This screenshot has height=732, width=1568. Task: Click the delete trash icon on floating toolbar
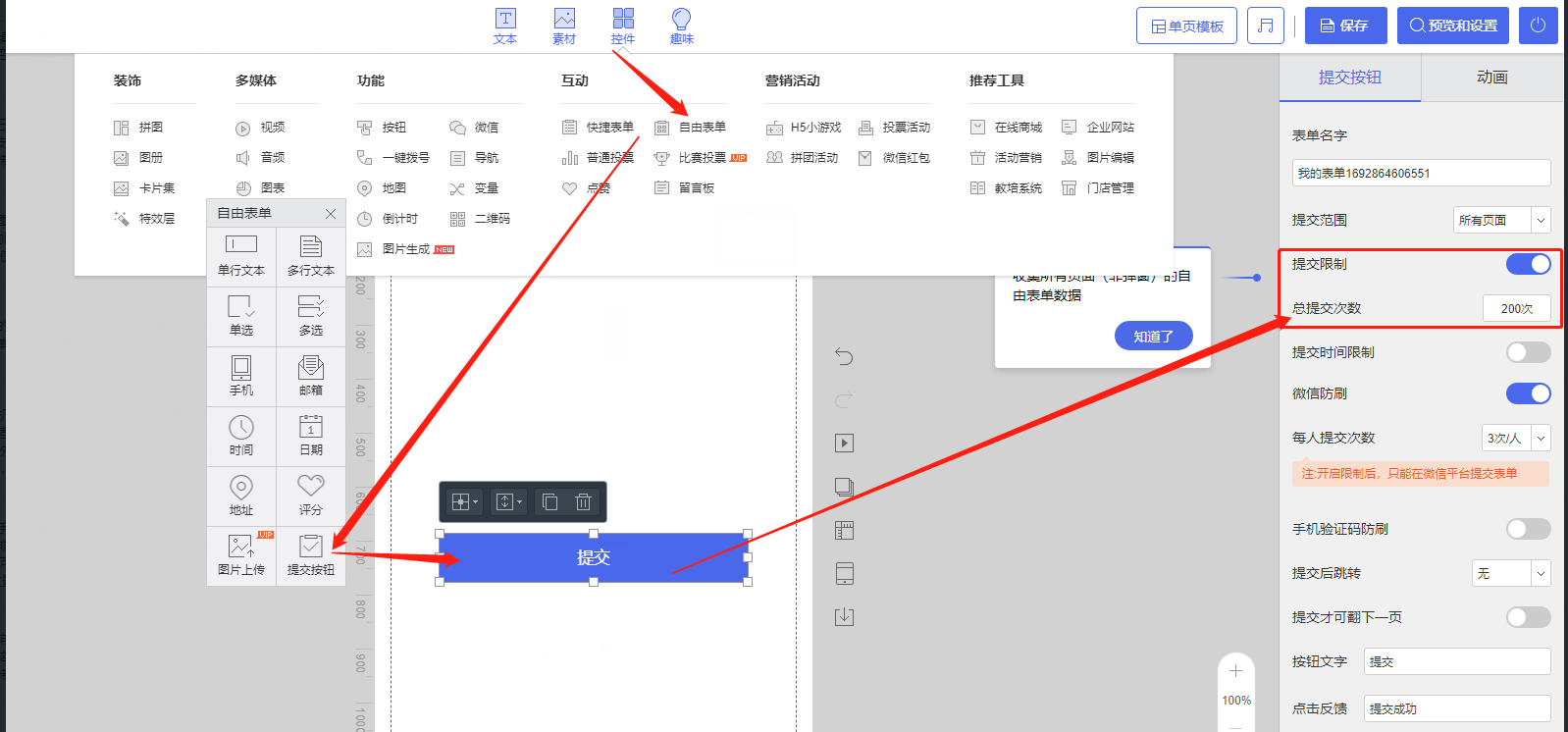[x=583, y=501]
